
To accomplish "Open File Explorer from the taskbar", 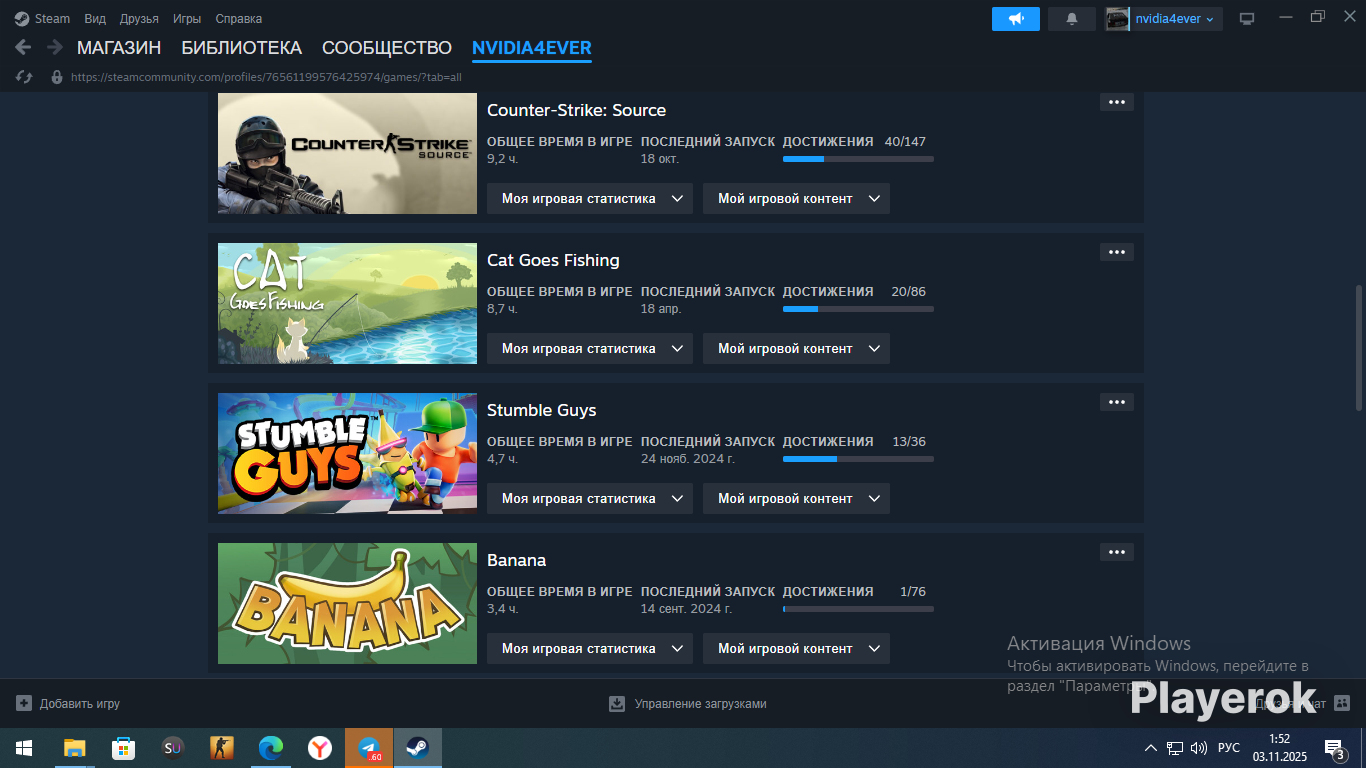I will point(75,748).
